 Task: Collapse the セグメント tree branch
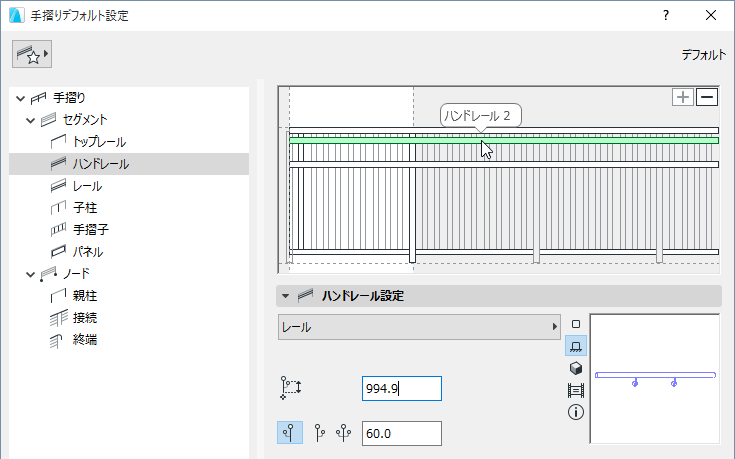pos(31,120)
